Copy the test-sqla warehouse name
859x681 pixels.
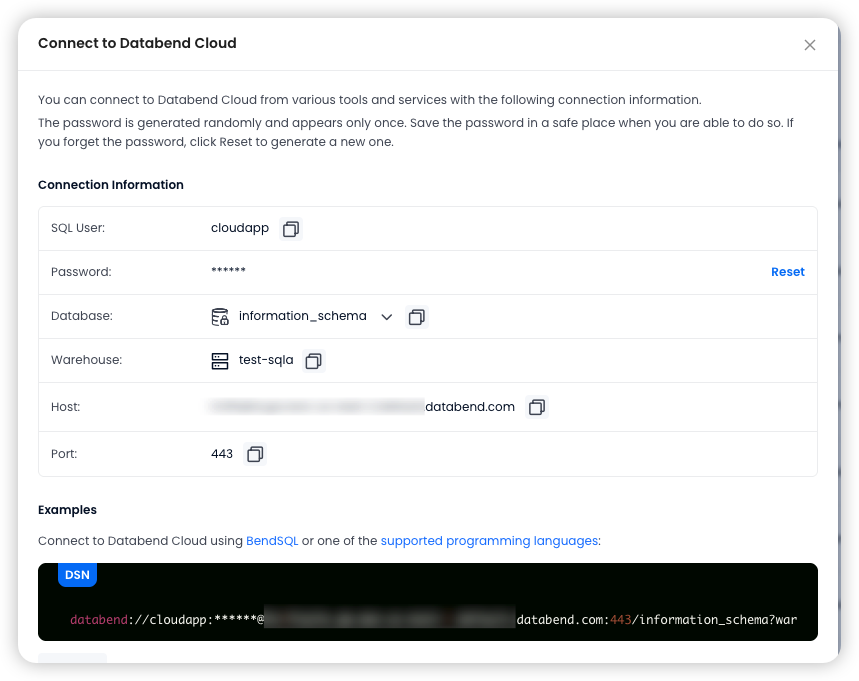point(313,360)
